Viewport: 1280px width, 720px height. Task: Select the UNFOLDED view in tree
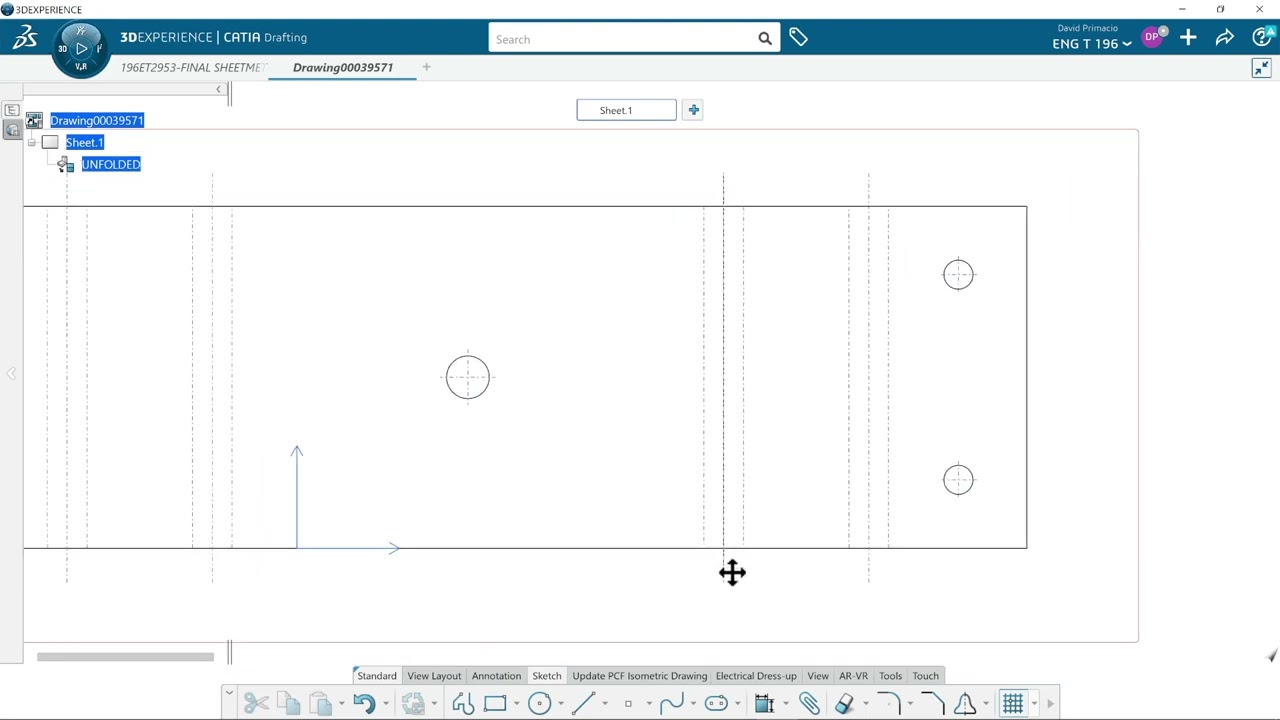111,164
